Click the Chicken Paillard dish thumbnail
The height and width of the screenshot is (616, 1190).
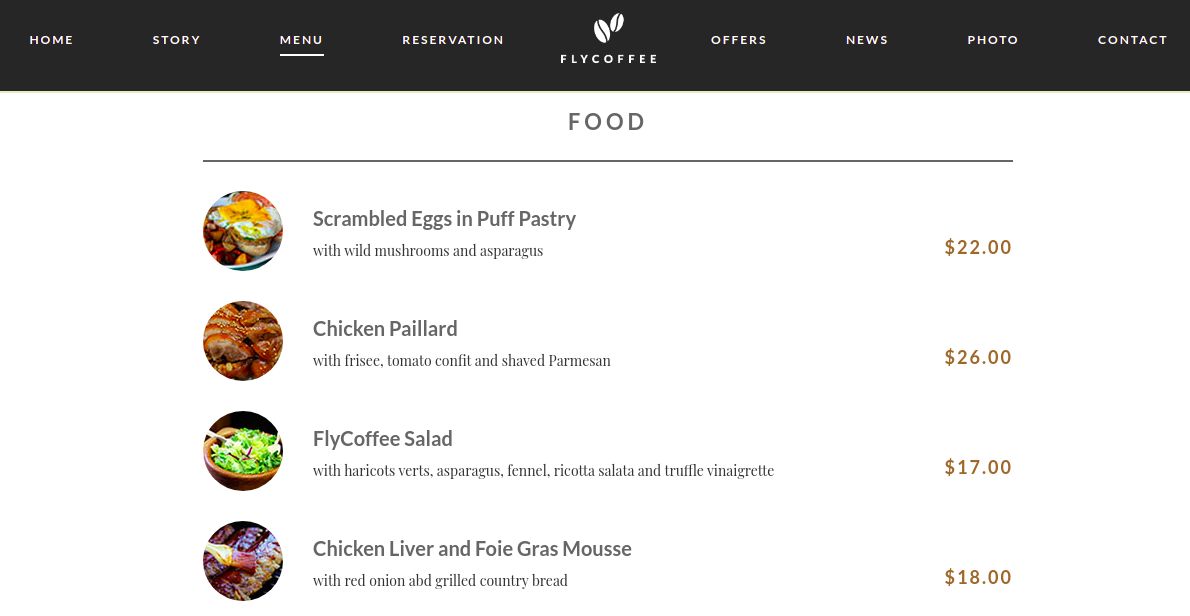pos(243,341)
